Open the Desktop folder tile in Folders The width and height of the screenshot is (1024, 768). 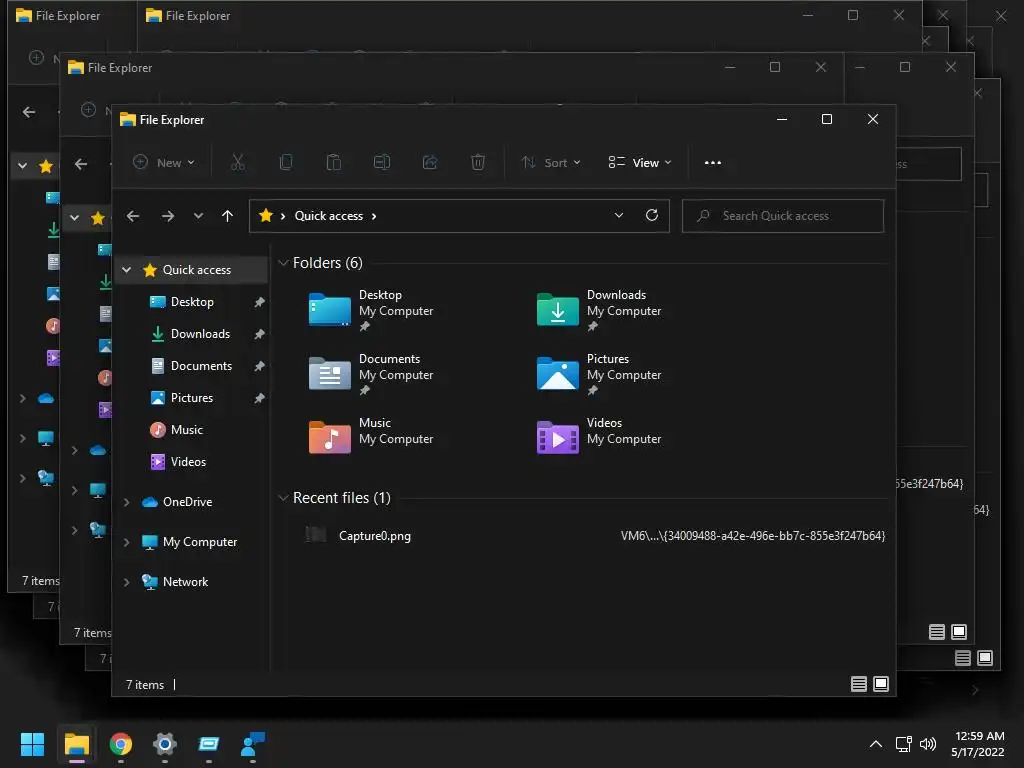(x=371, y=310)
